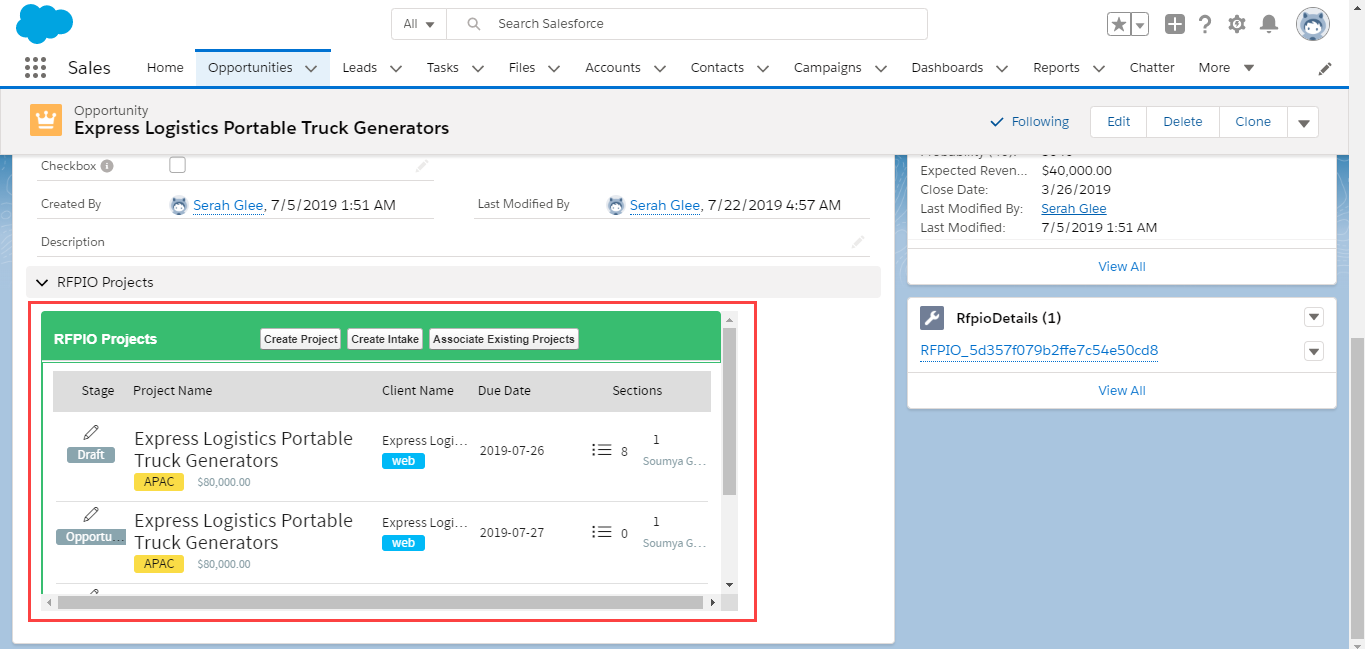Screen dimensions: 1365x649
Task: Edit the Checkbox field pencil icon
Action: (x=423, y=166)
